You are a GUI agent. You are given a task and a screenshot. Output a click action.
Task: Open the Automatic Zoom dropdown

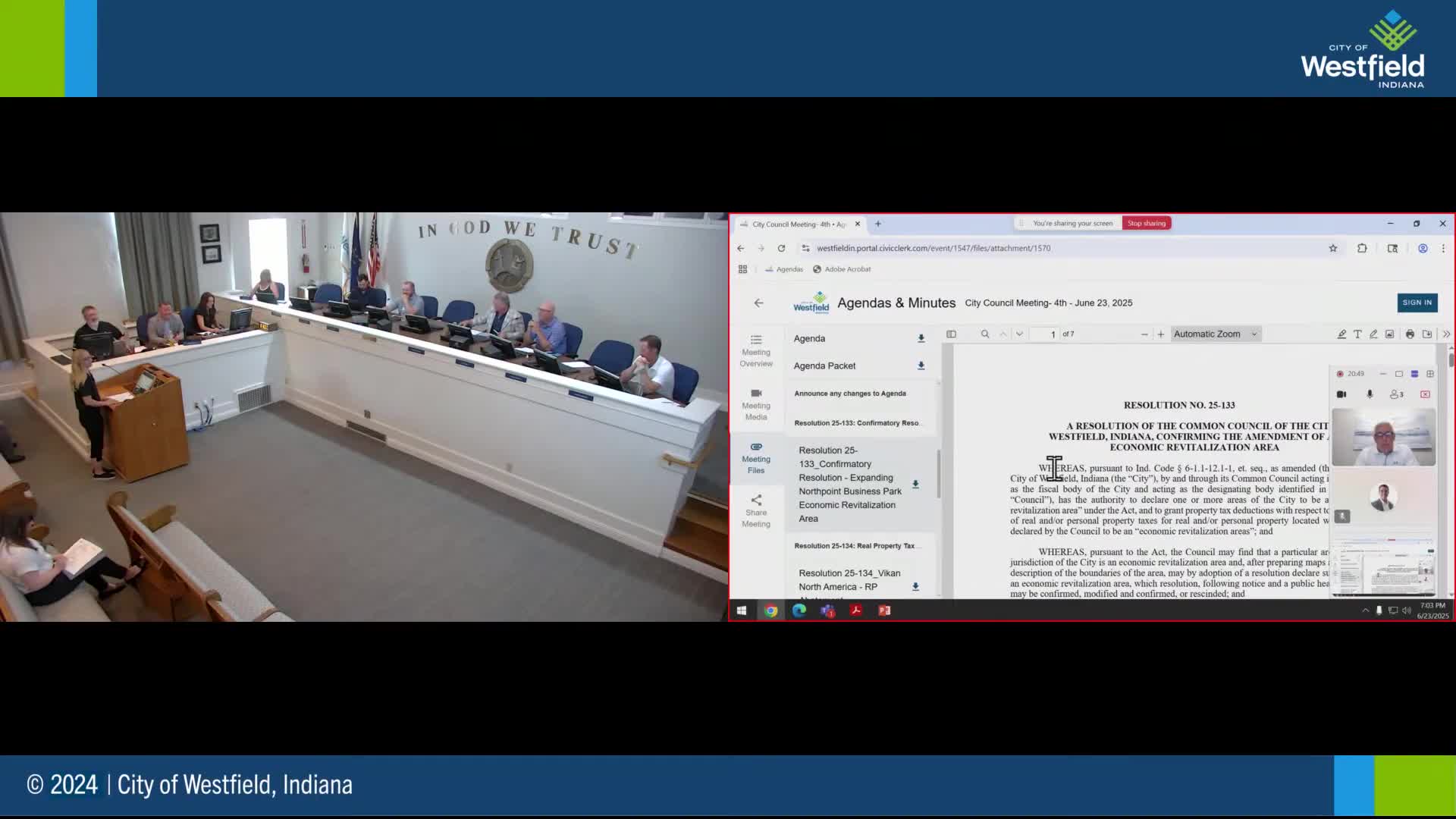(x=1215, y=334)
